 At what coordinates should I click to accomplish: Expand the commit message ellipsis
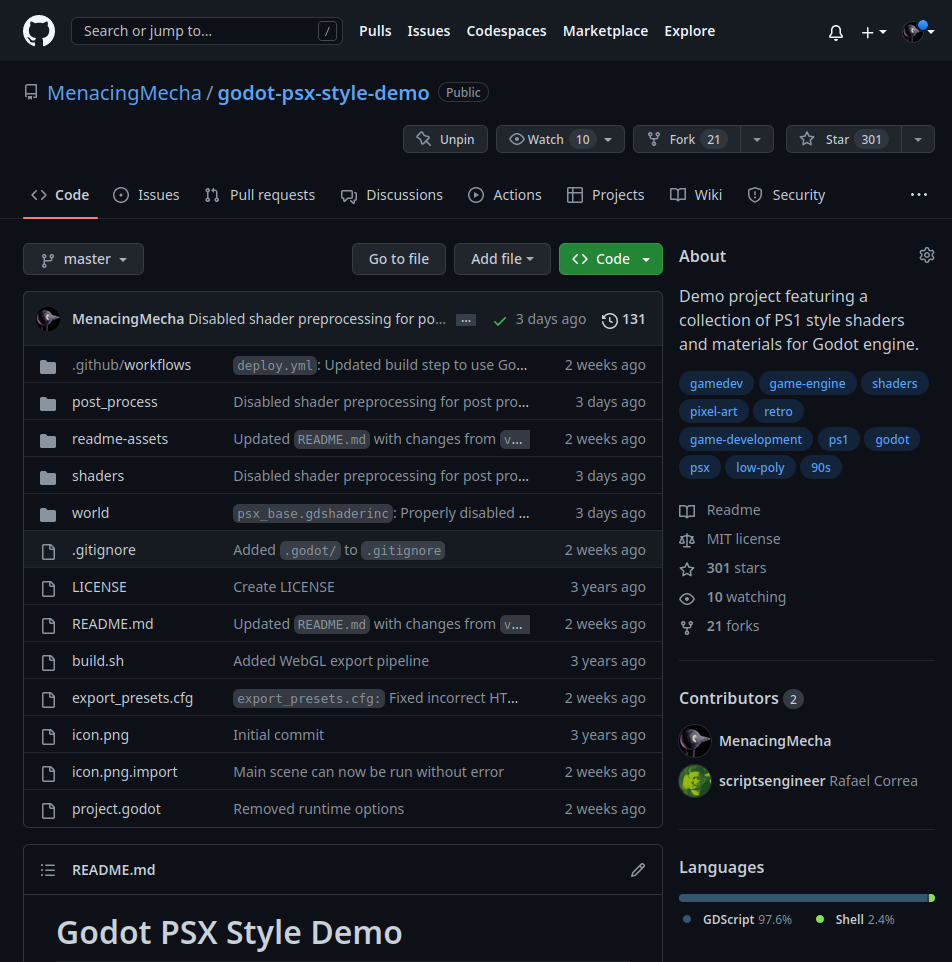[466, 320]
